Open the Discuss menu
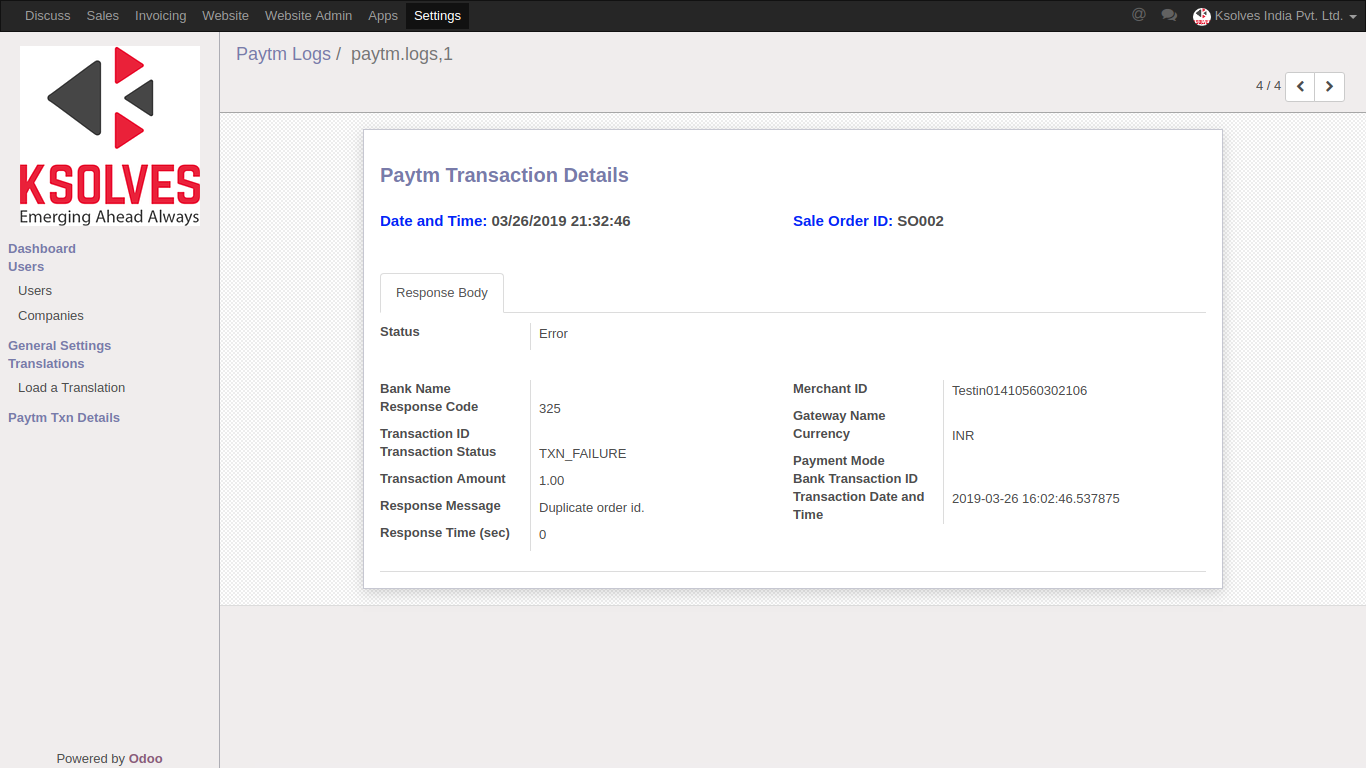The width and height of the screenshot is (1366, 768). pyautogui.click(x=48, y=16)
